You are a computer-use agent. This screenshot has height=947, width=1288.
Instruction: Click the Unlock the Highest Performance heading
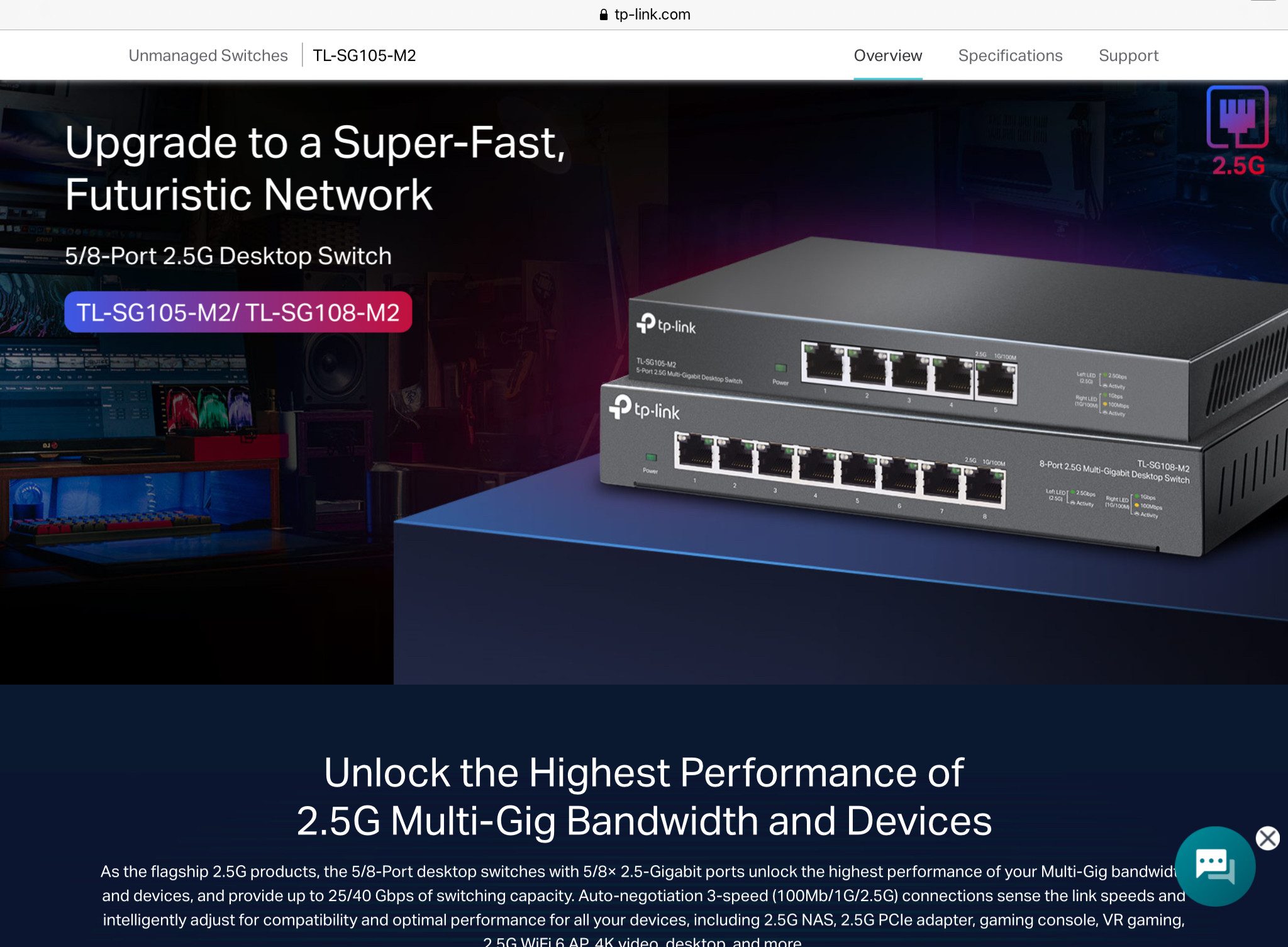pos(644,797)
